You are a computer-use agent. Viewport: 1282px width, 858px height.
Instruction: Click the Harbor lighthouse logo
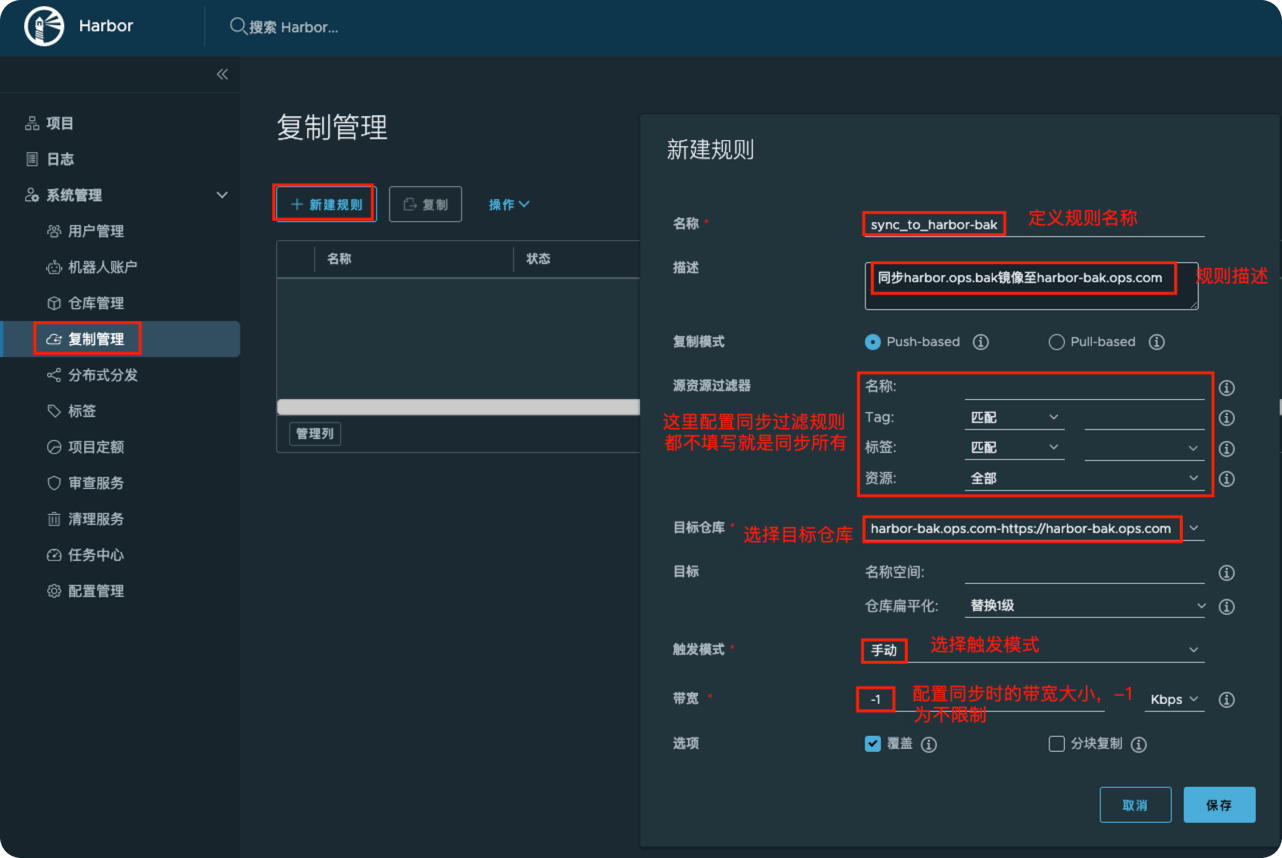(44, 27)
